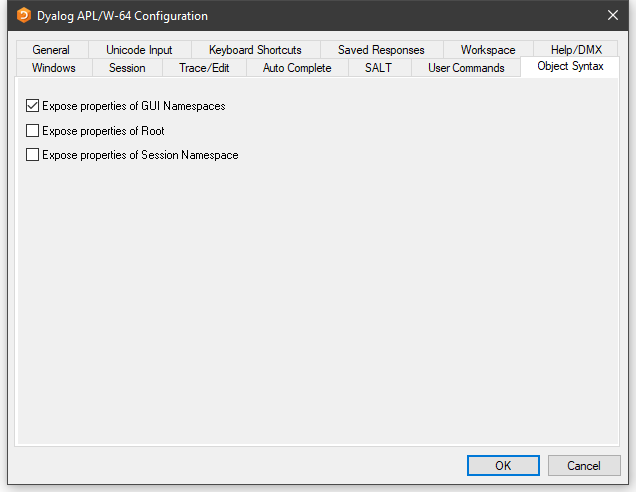This screenshot has width=636, height=492.
Task: Go to the Keyboard Shortcuts tab
Action: point(255,50)
